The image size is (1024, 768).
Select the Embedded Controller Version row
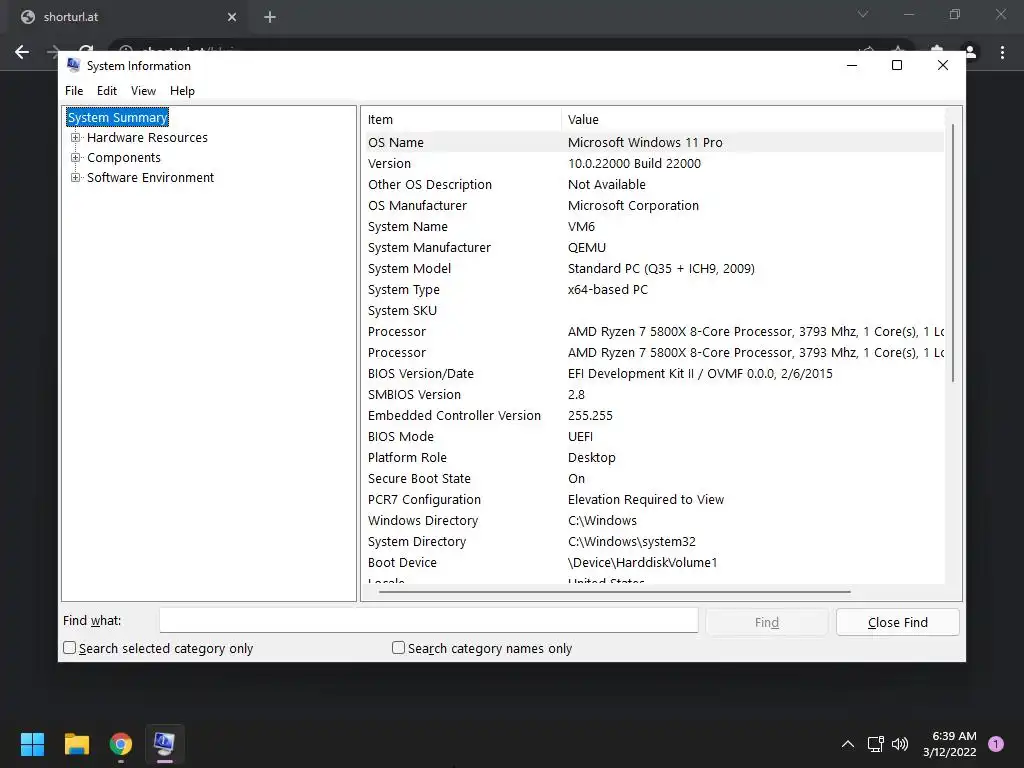pyautogui.click(x=654, y=415)
